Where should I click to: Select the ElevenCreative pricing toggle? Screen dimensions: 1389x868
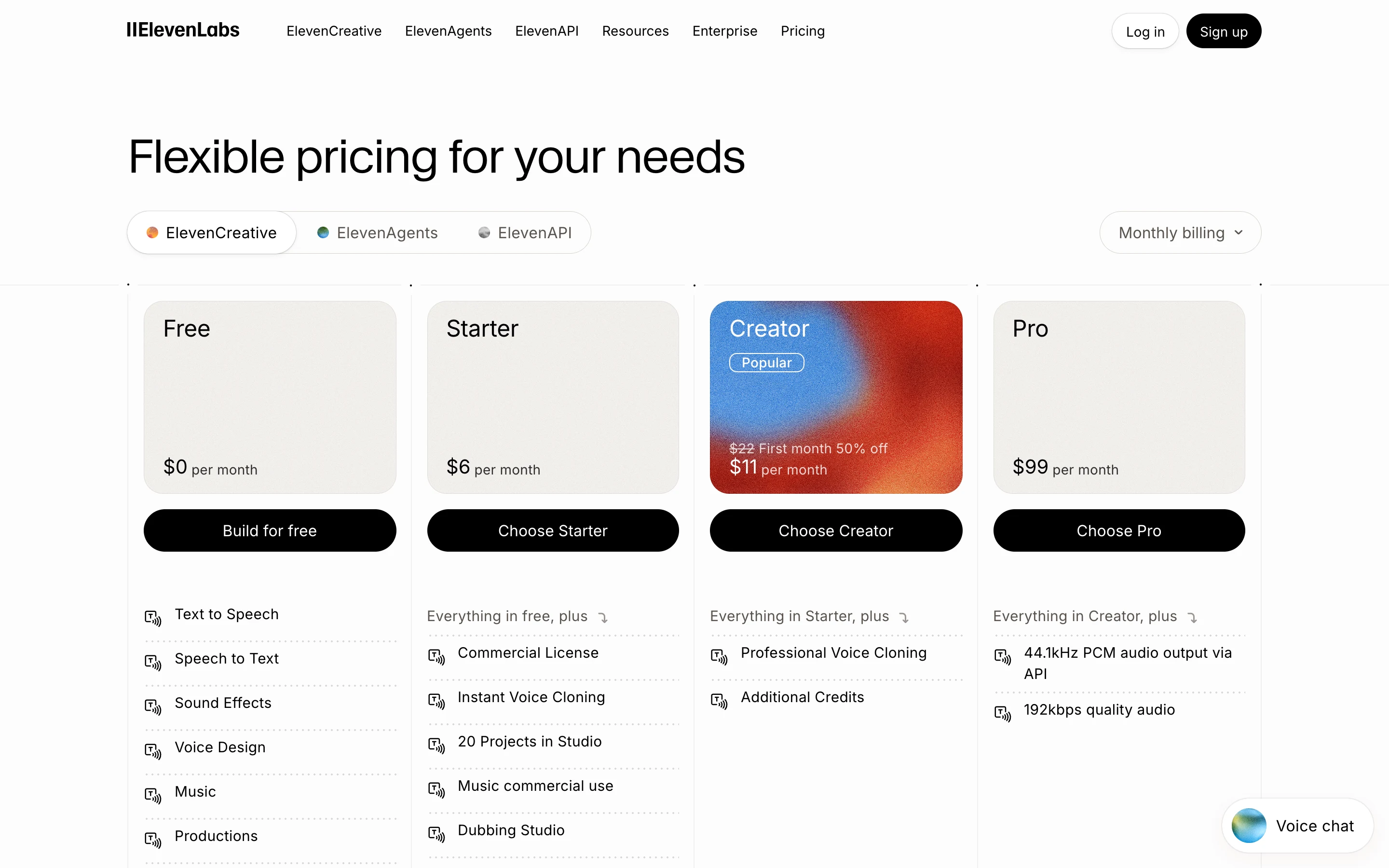pos(212,232)
